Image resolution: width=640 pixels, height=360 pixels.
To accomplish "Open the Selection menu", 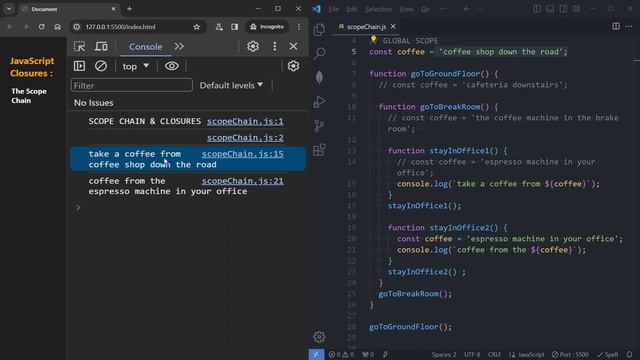I will pos(378,9).
